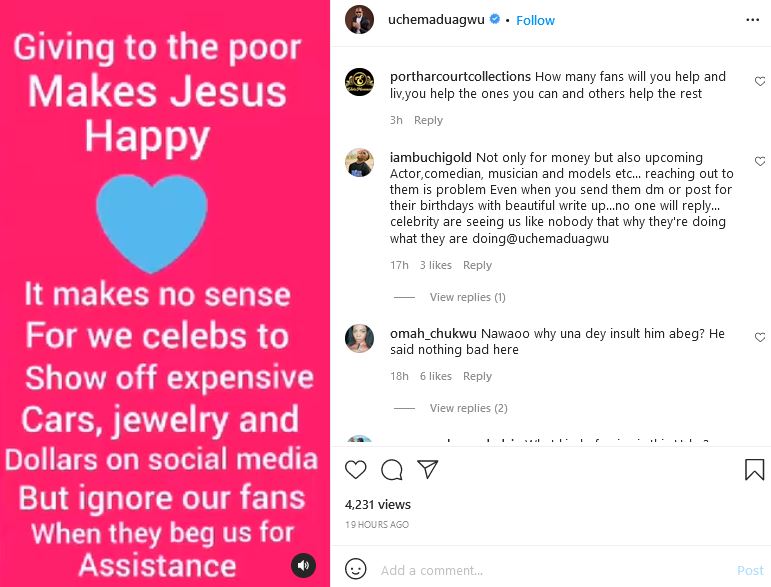Share the post via paper plane icon
771x587 pixels.
[x=427, y=469]
